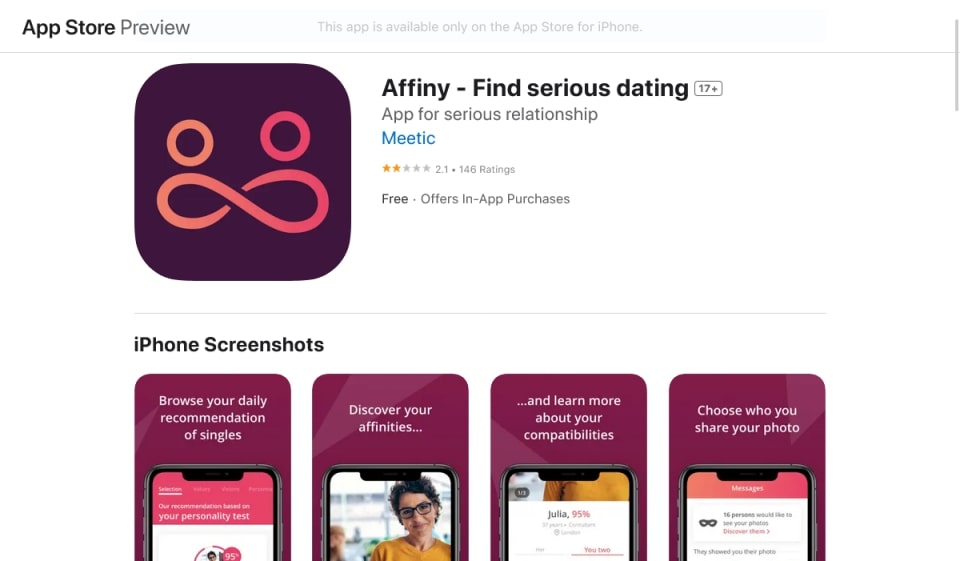Click the App Store Preview title
The width and height of the screenshot is (960, 561).
coord(106,27)
